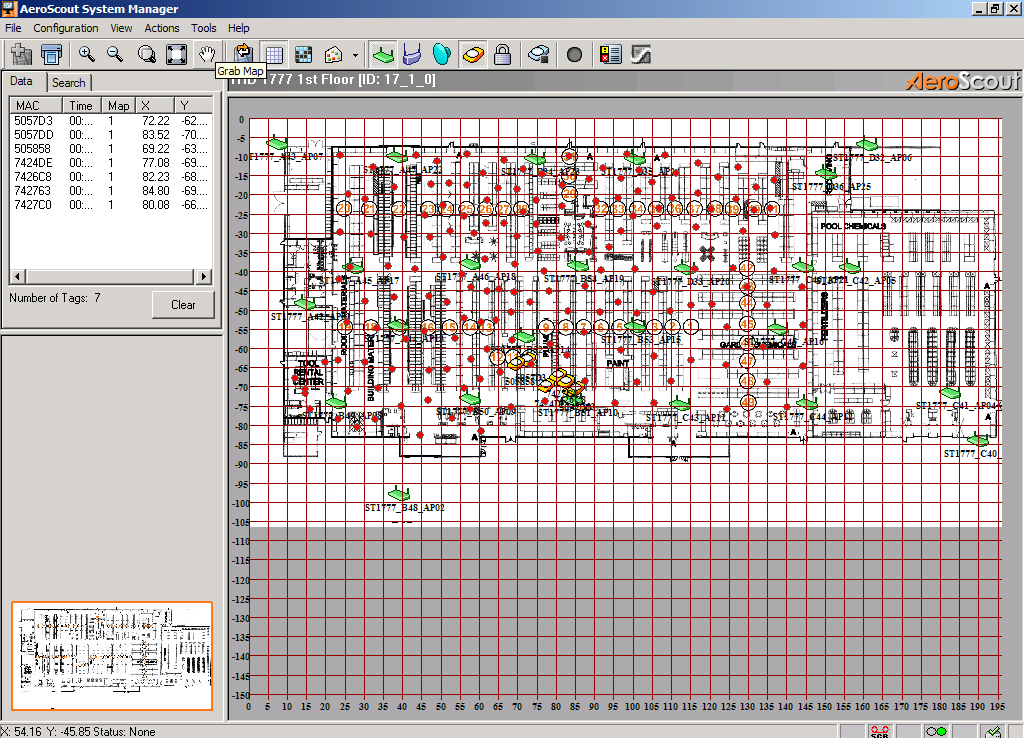Click the color palette map icon
The height and width of the screenshot is (738, 1024).
tap(334, 54)
